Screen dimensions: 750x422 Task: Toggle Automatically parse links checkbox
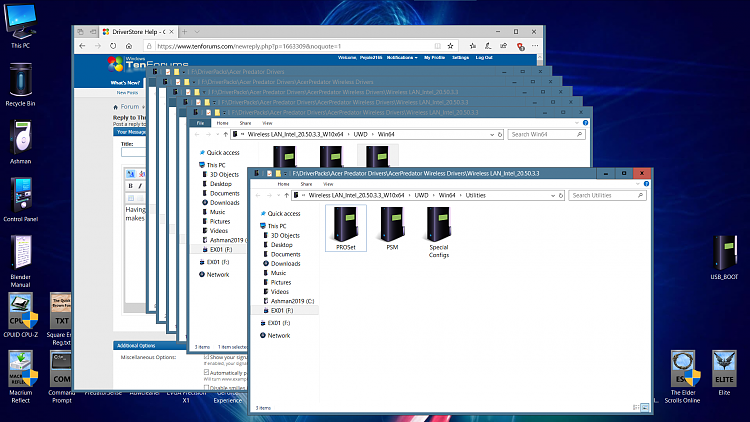[x=207, y=372]
